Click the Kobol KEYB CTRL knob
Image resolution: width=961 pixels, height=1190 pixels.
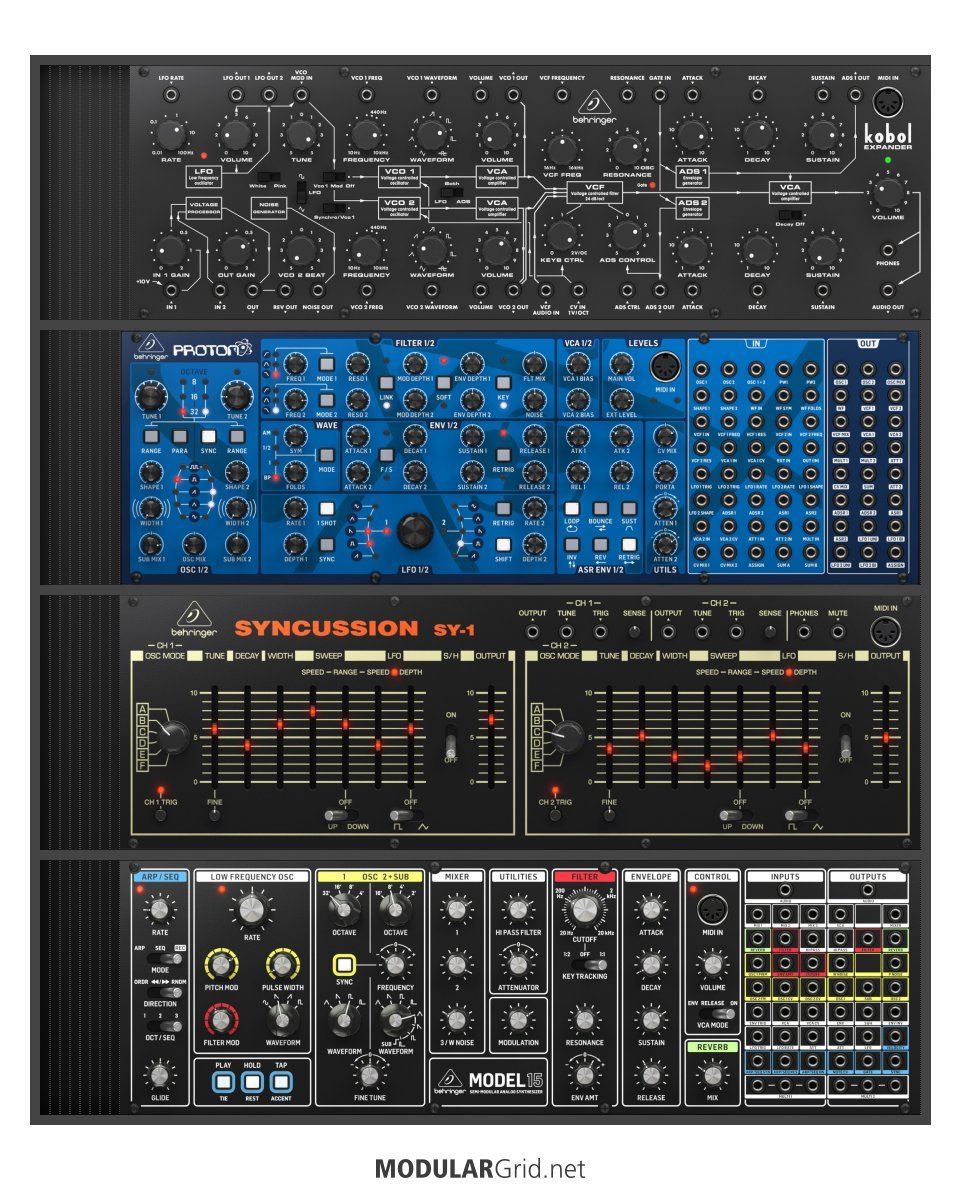(x=562, y=235)
